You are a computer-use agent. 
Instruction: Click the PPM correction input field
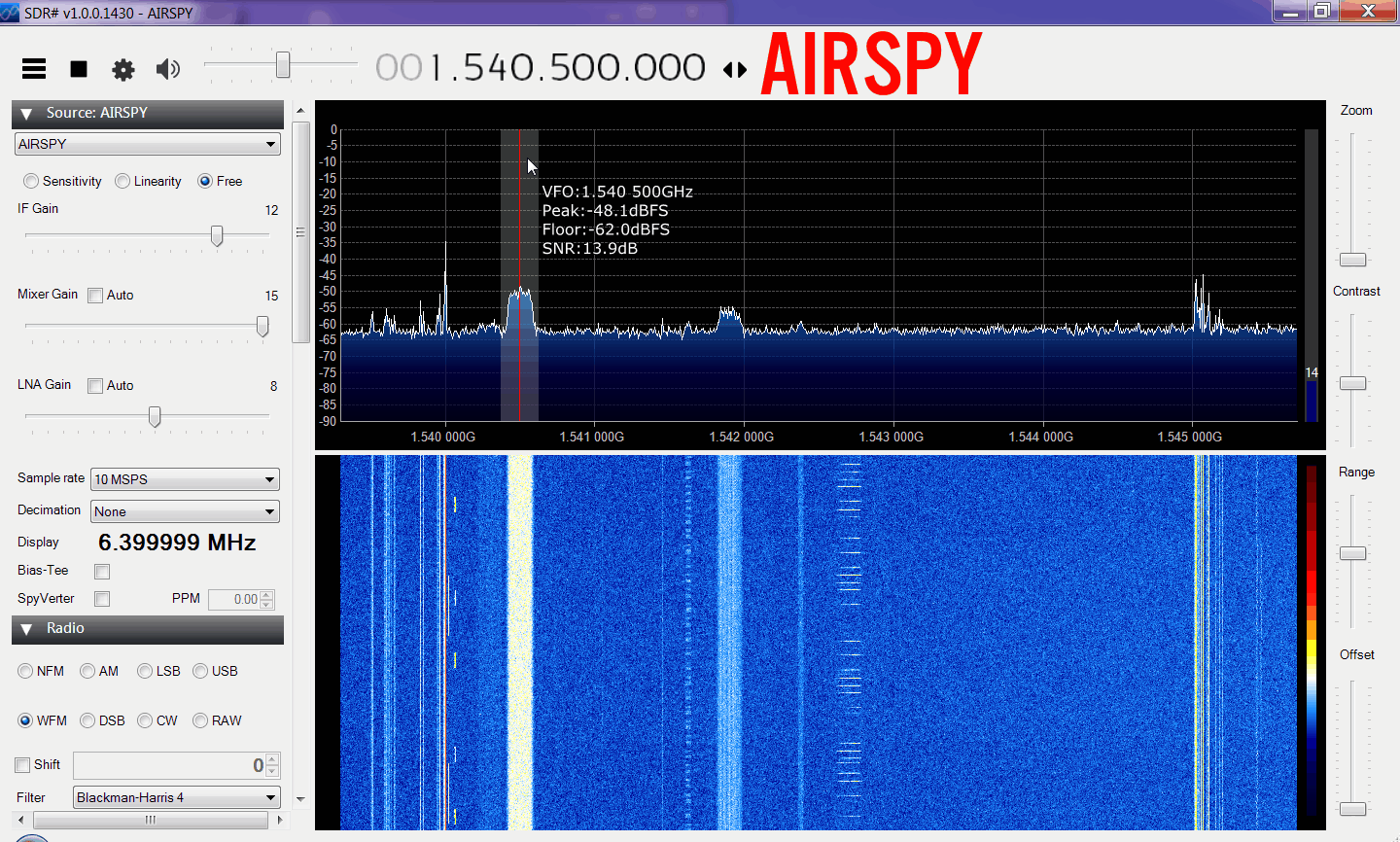(x=234, y=599)
